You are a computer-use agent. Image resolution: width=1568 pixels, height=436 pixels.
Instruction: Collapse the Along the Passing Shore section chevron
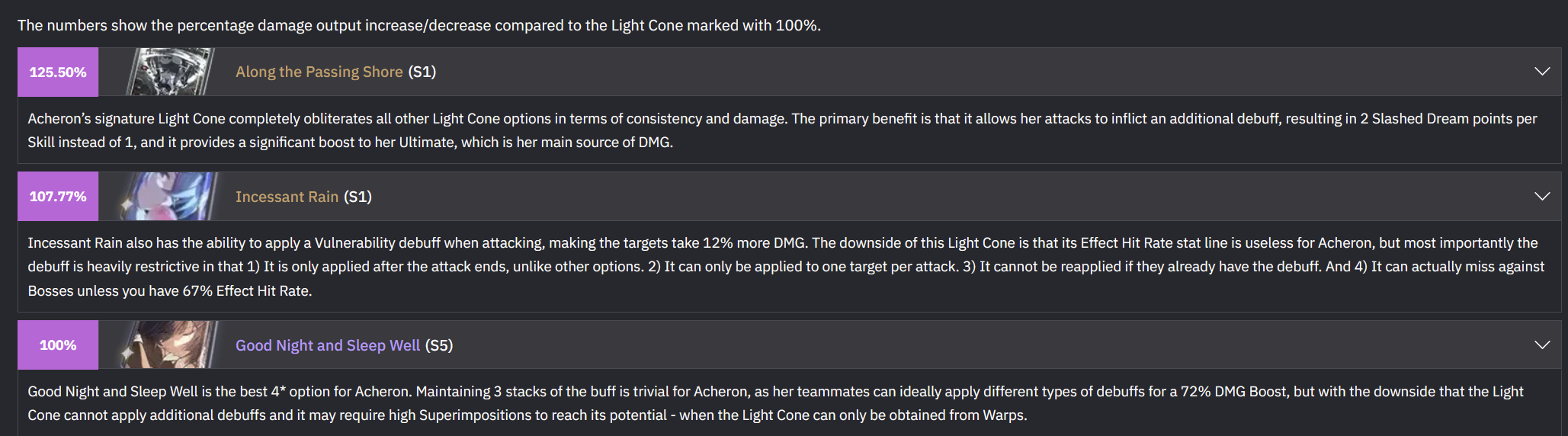coord(1542,72)
